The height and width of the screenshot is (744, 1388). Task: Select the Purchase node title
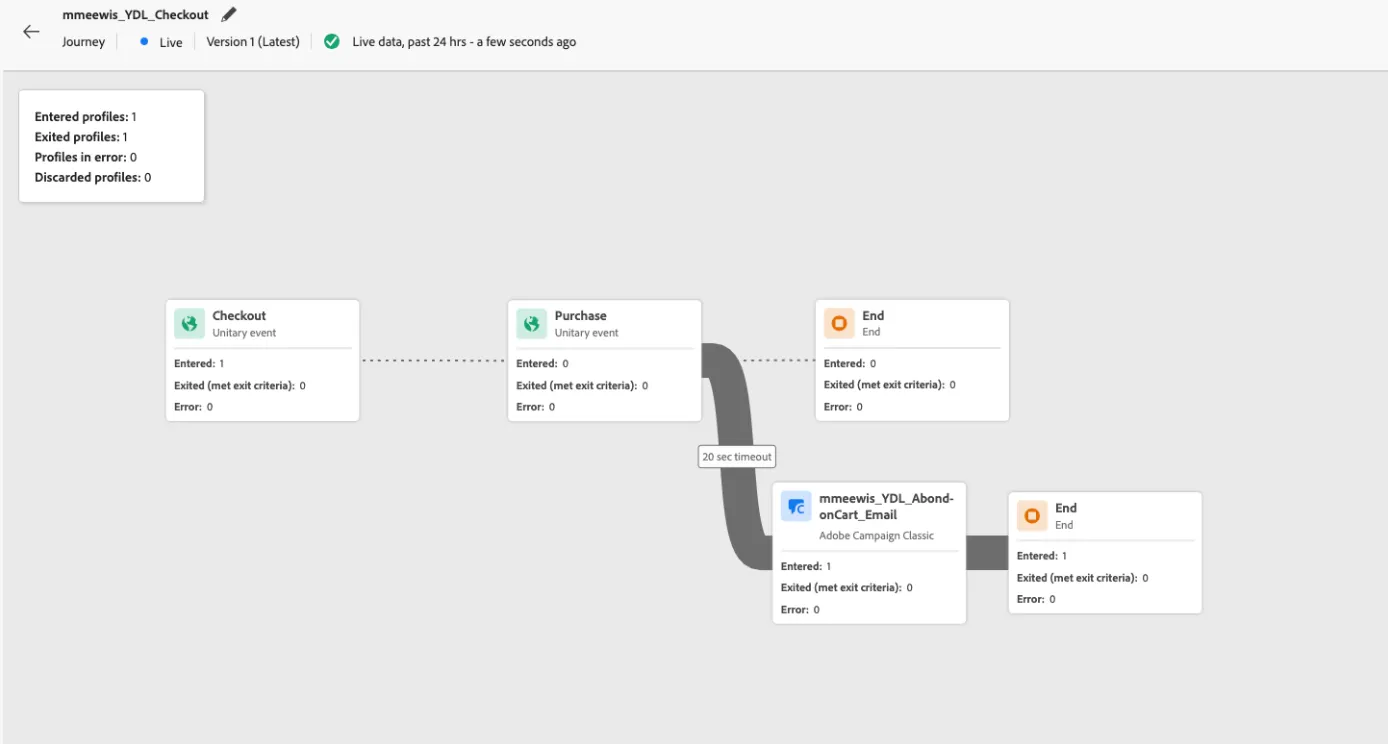581,316
